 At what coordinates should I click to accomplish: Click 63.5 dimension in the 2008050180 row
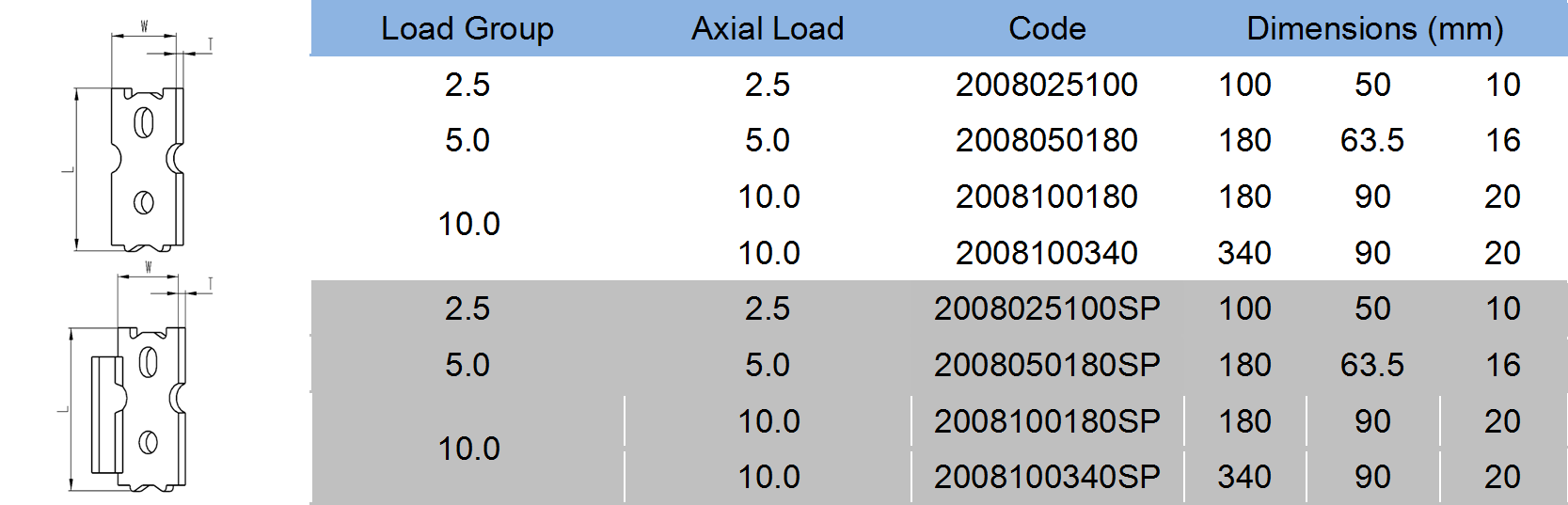(1371, 140)
